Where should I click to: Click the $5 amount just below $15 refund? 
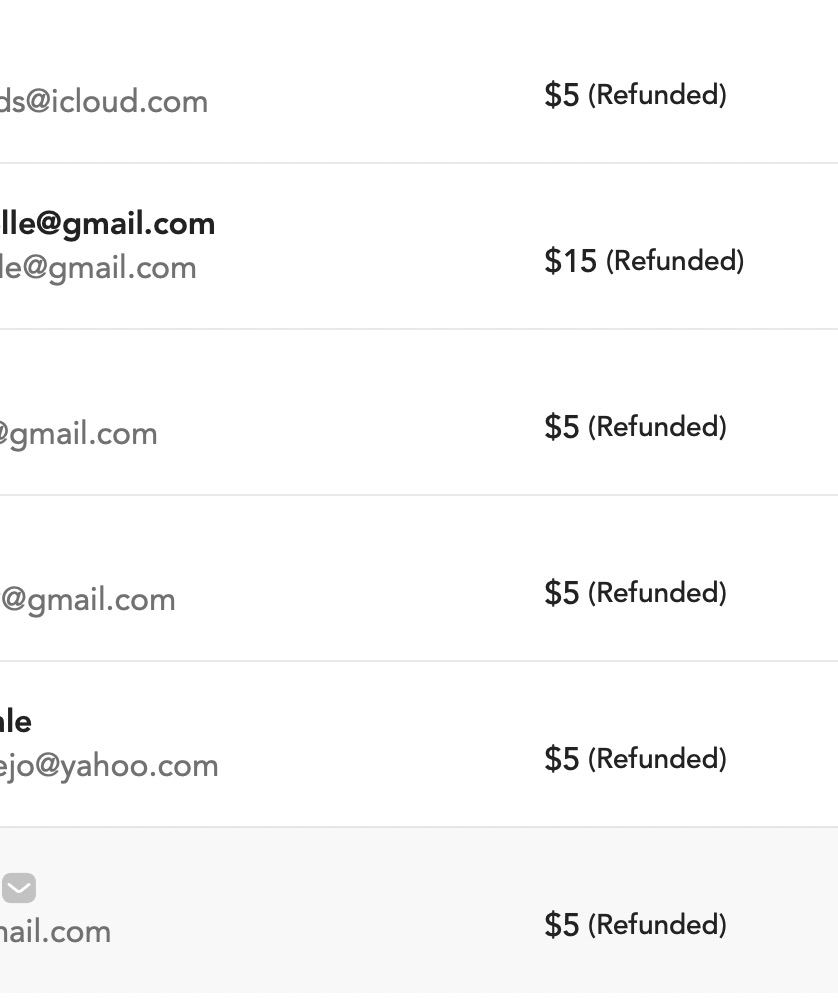click(562, 426)
